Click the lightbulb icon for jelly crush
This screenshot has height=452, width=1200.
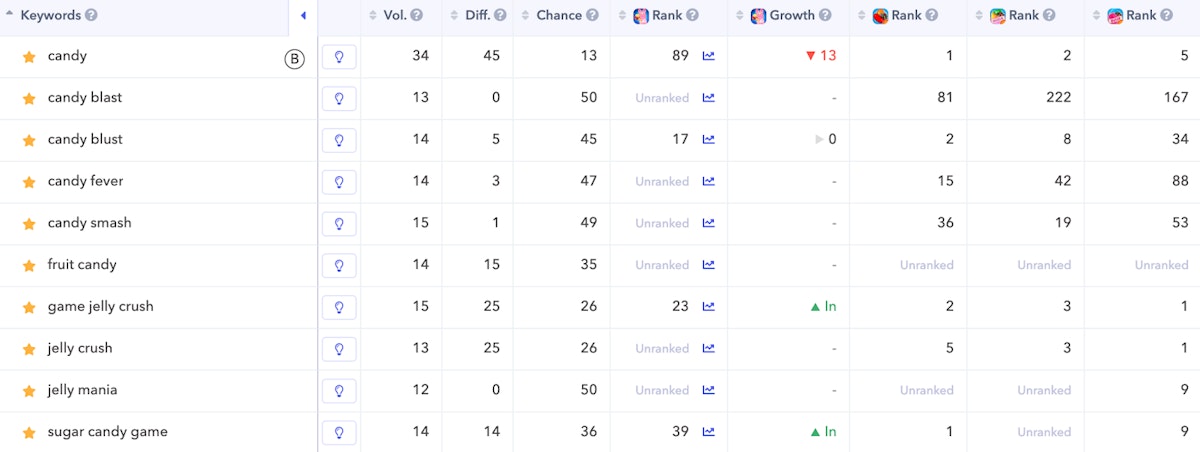pyautogui.click(x=339, y=349)
